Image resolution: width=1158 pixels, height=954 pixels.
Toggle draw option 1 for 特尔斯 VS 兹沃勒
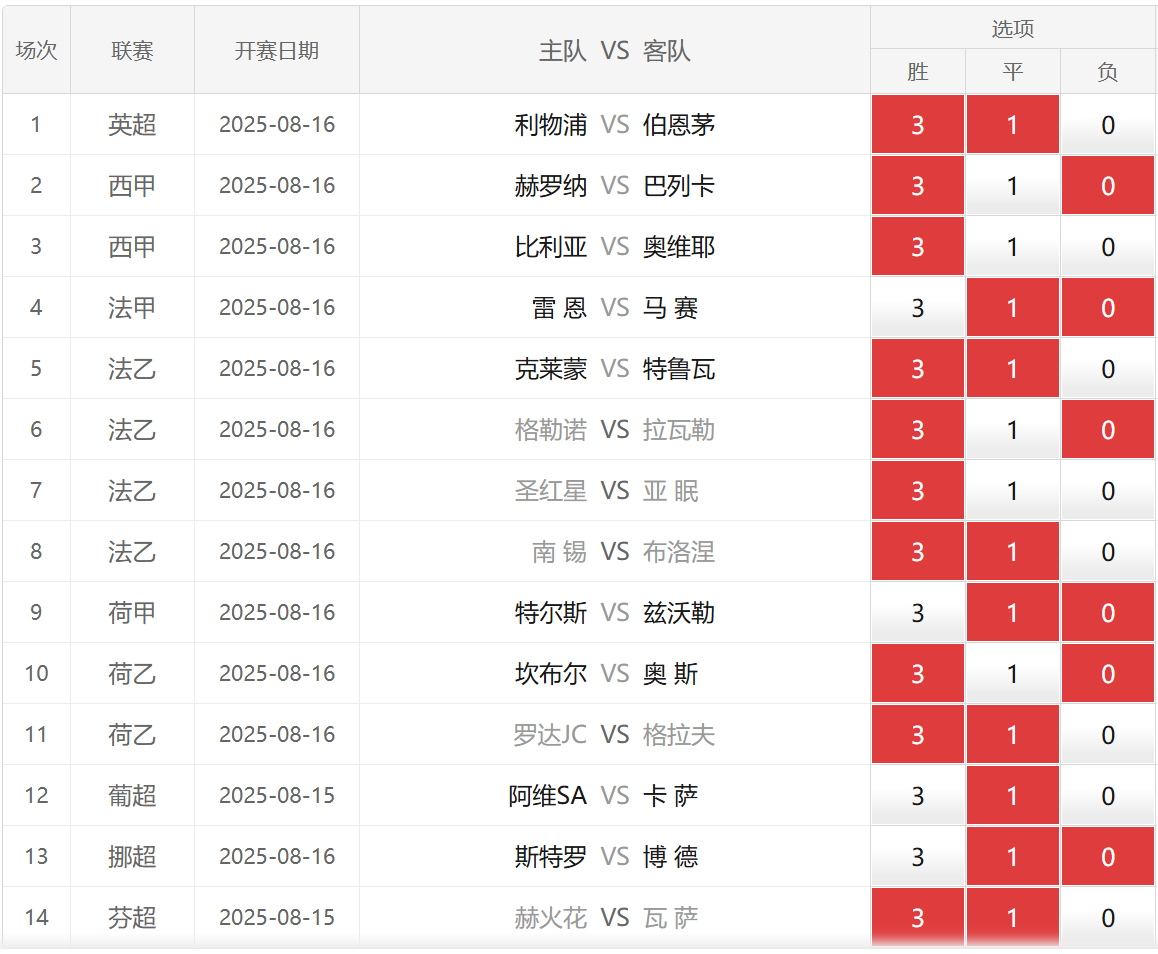pyautogui.click(x=1013, y=613)
